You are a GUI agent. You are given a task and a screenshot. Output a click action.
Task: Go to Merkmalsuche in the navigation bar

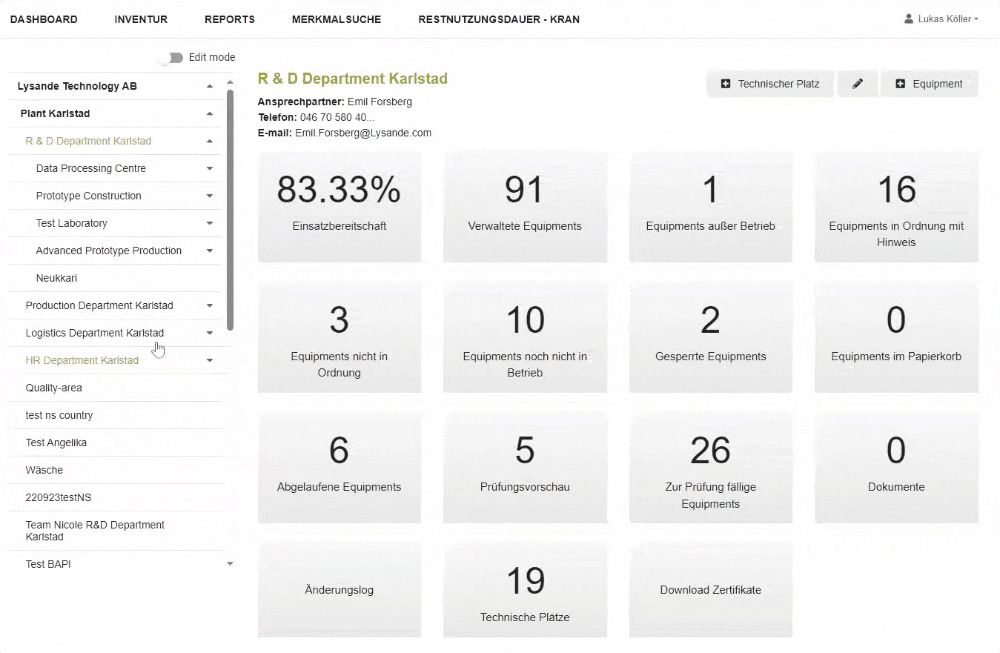tap(336, 19)
